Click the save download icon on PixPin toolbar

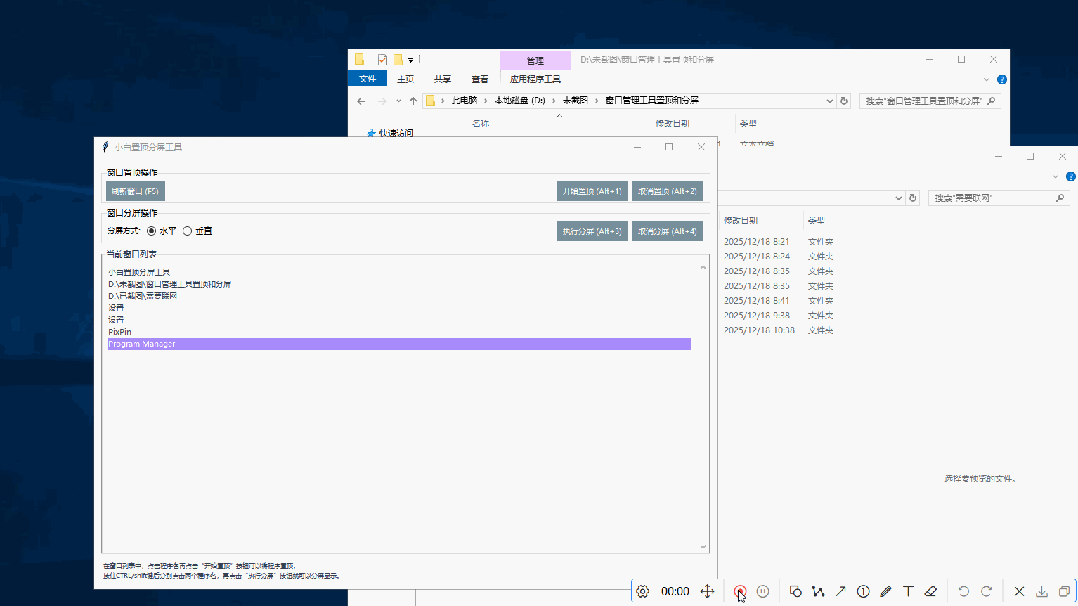(x=1042, y=592)
